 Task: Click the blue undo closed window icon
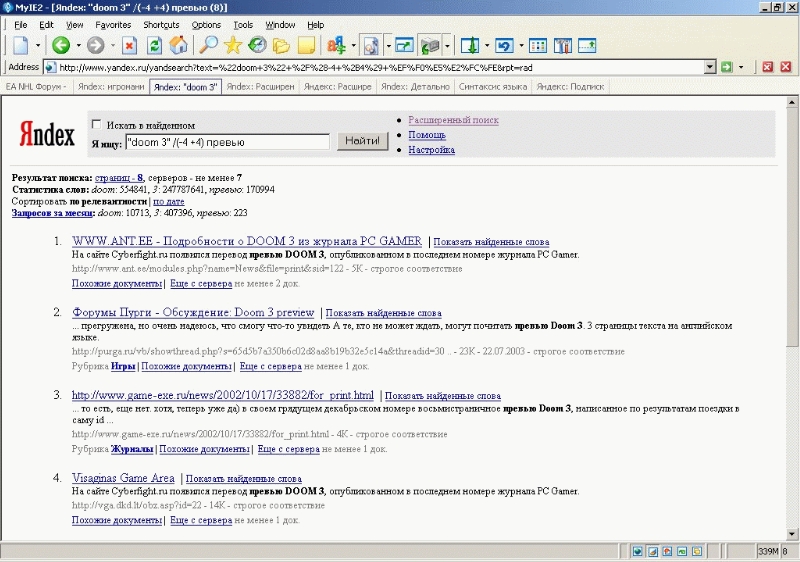pyautogui.click(x=504, y=45)
